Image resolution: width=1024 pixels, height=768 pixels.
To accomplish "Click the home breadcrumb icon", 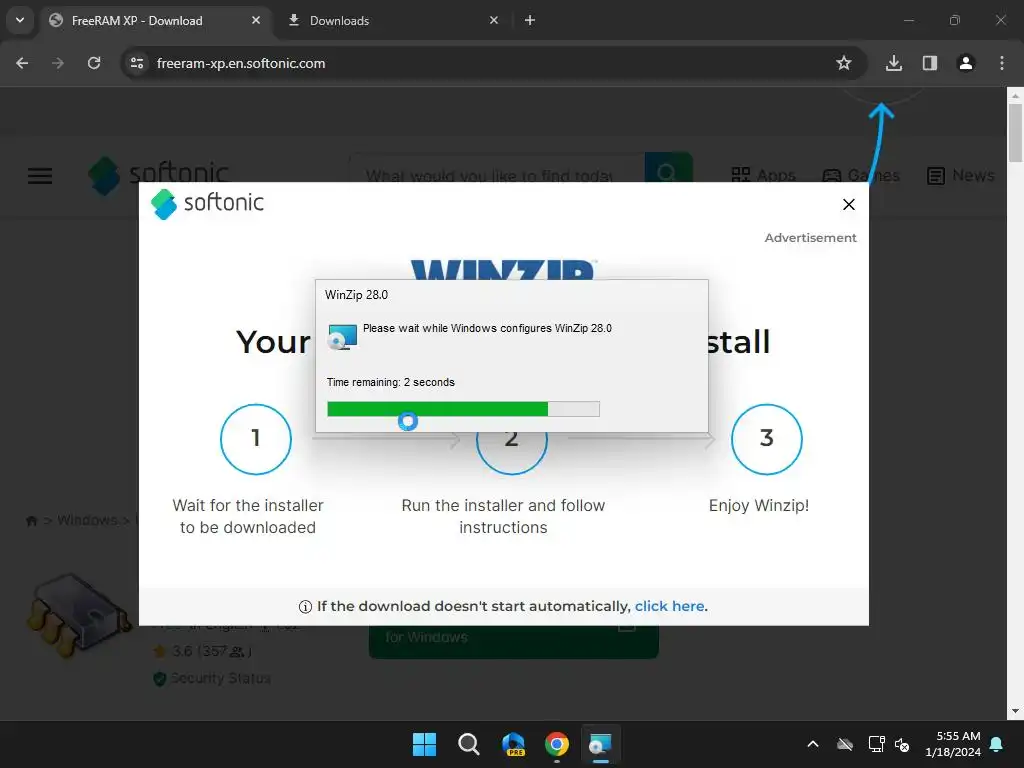I will point(31,520).
